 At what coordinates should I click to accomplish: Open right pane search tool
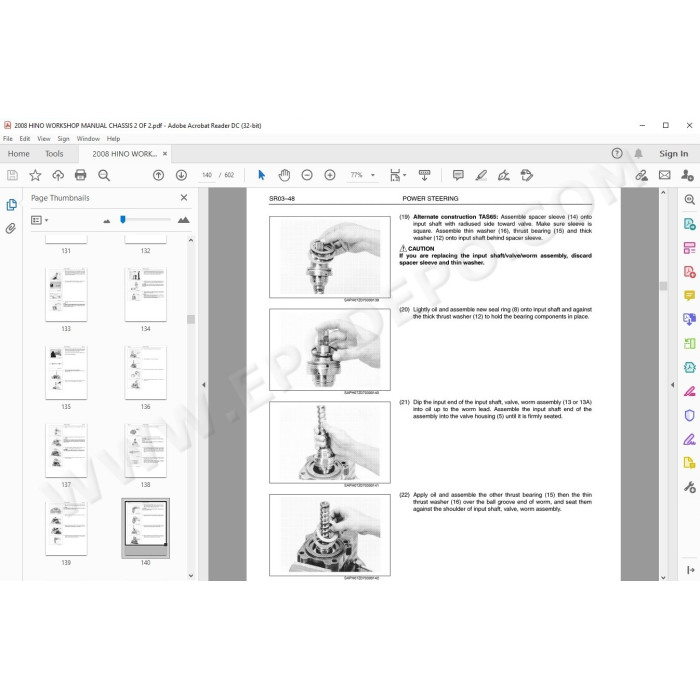(x=690, y=200)
